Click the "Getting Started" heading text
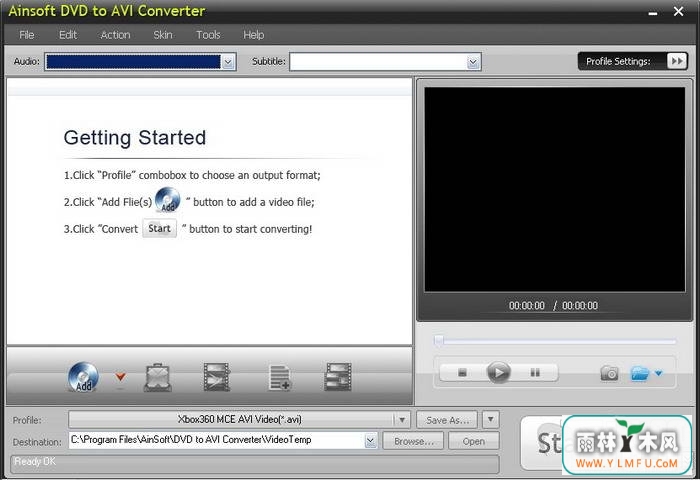This screenshot has height=480, width=700. (135, 138)
